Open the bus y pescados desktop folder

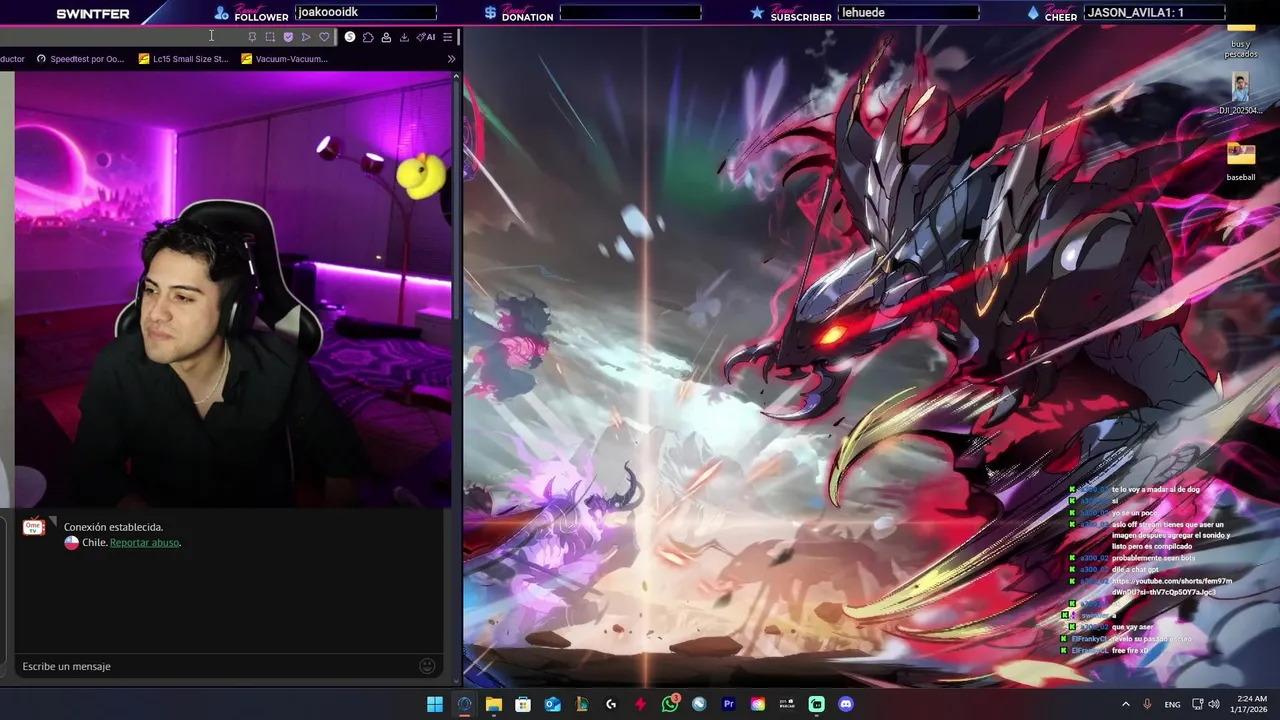1241,40
